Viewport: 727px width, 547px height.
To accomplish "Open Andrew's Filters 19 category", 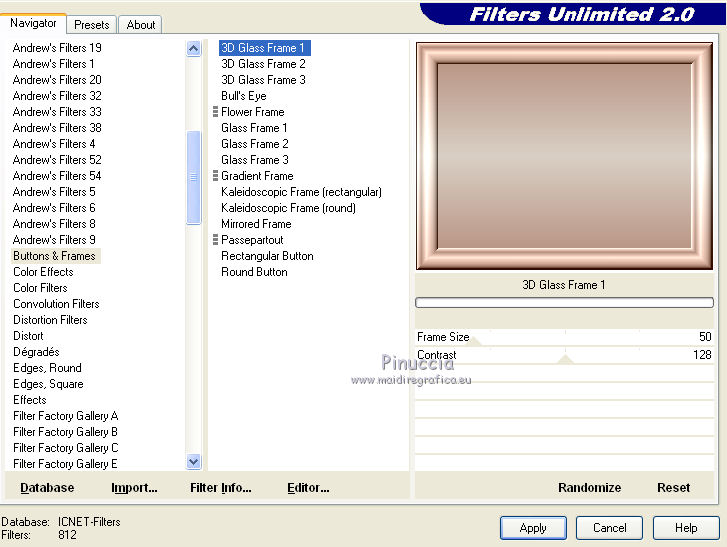I will pos(57,48).
